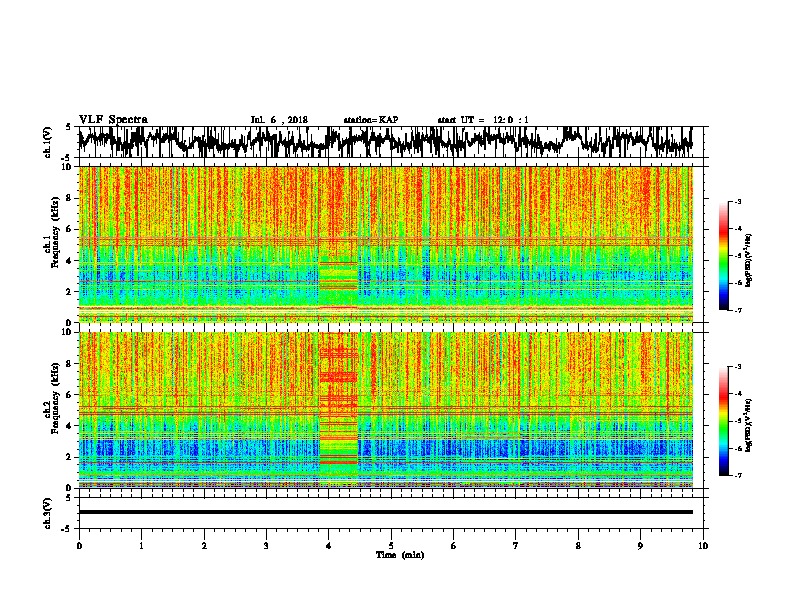Click the "-3" label on ch.1 colorbar

click(x=738, y=201)
